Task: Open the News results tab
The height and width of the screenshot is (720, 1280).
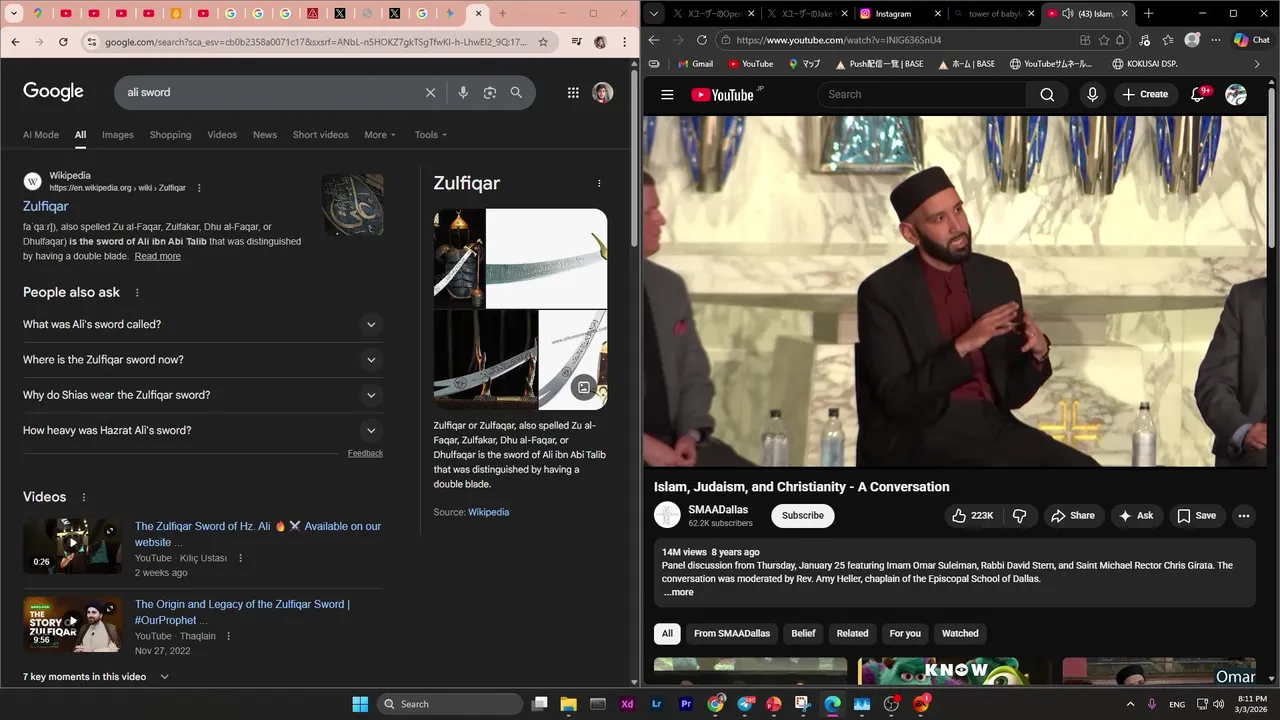Action: pos(265,135)
